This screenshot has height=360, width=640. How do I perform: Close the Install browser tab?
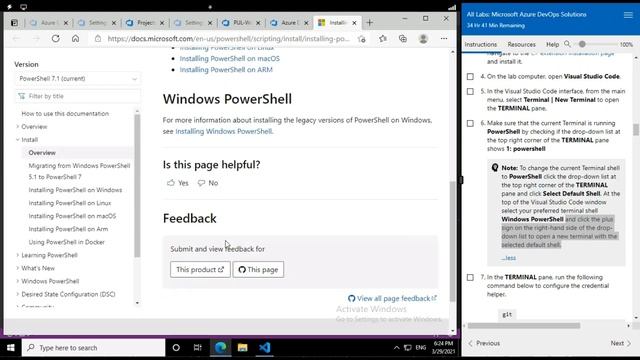click(354, 23)
